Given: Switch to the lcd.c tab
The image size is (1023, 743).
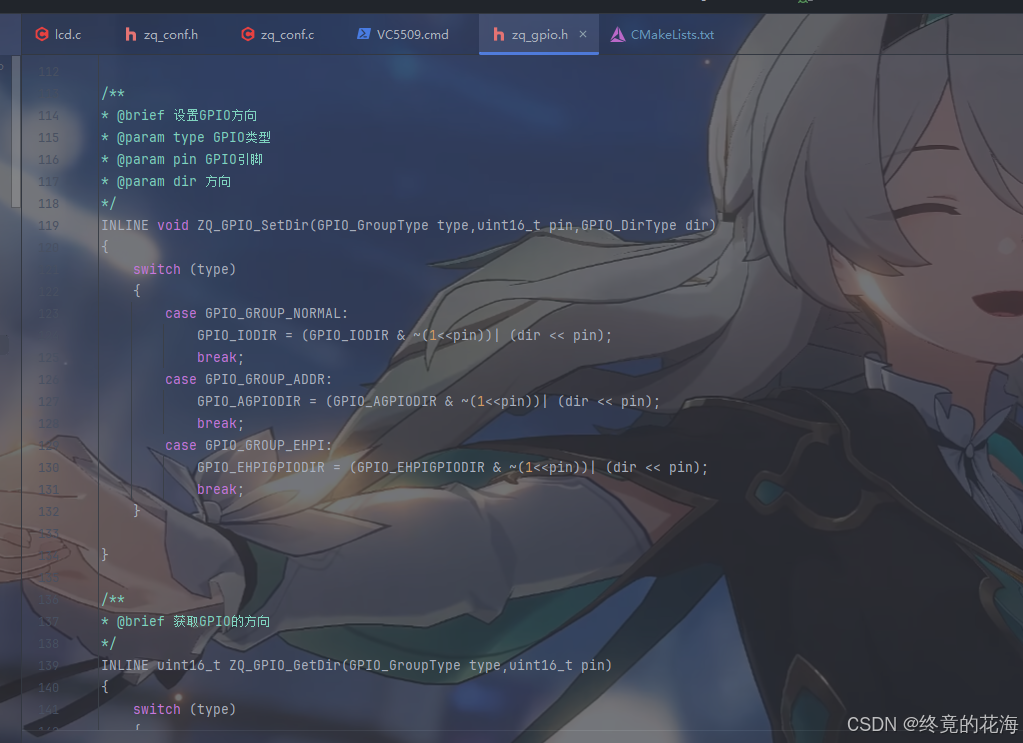Looking at the screenshot, I should 58,35.
